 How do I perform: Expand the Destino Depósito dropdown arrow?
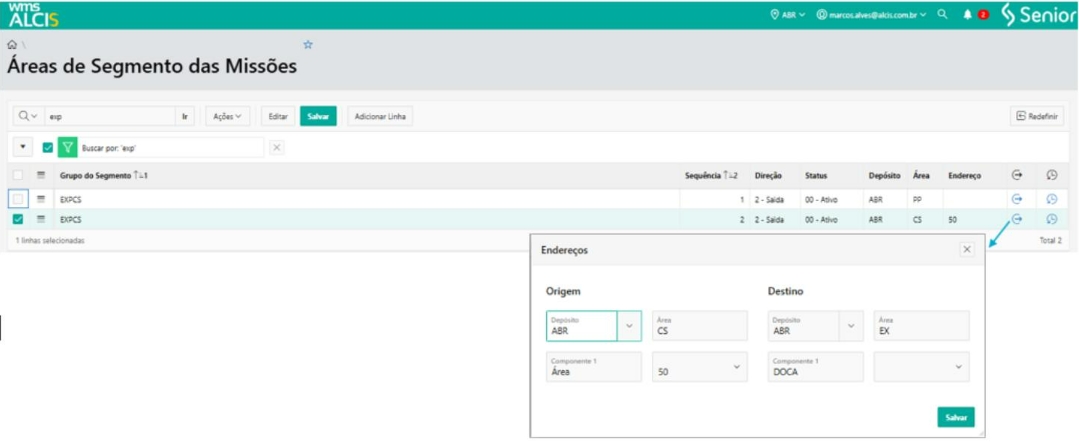[851, 326]
